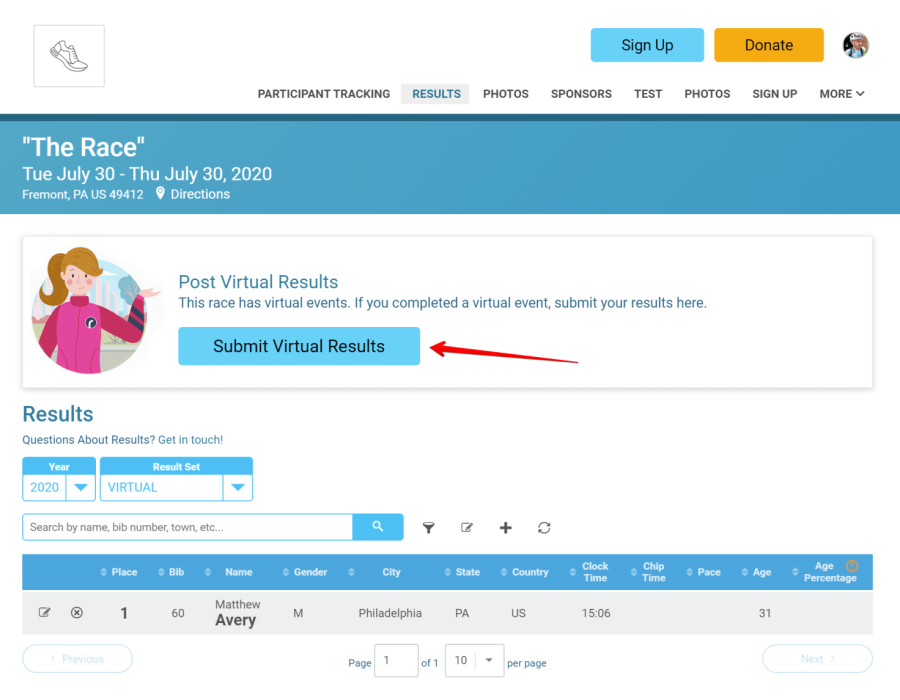Click the 15:06 clock time cell
This screenshot has width=900, height=700.
tap(596, 613)
